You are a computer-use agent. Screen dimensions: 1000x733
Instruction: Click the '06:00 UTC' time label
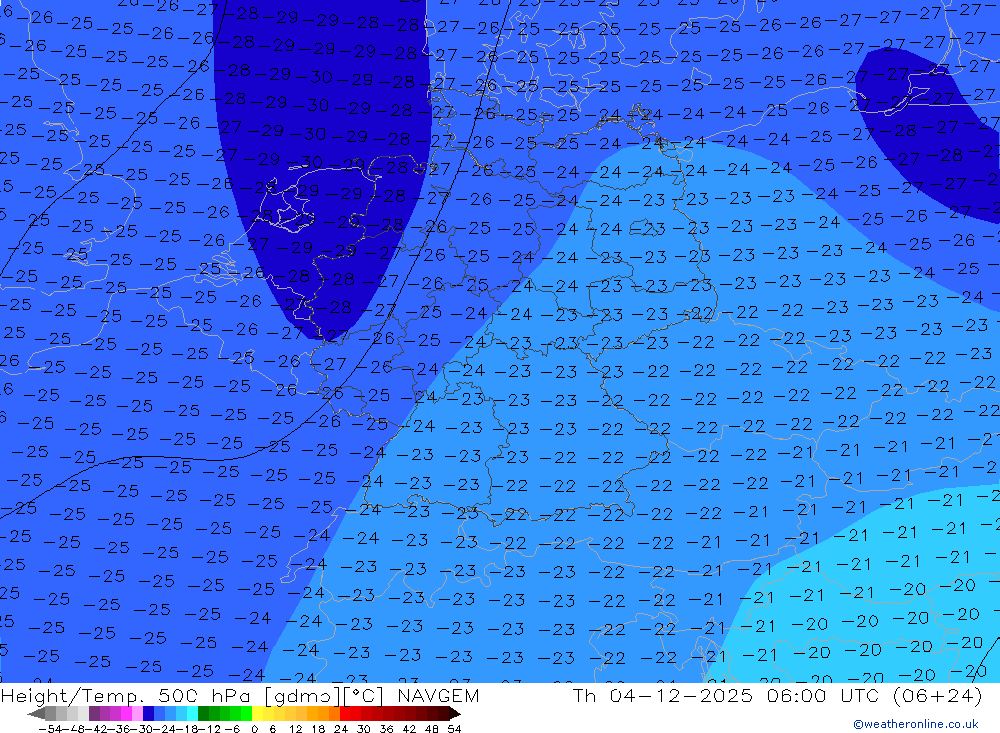click(823, 695)
